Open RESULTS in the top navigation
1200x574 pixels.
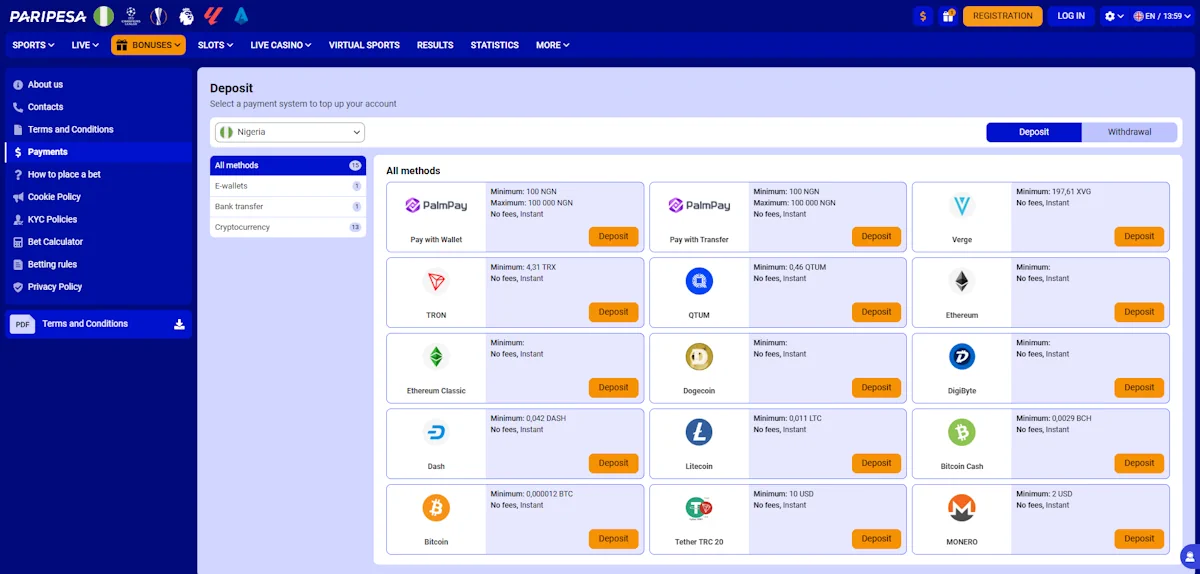tap(435, 45)
